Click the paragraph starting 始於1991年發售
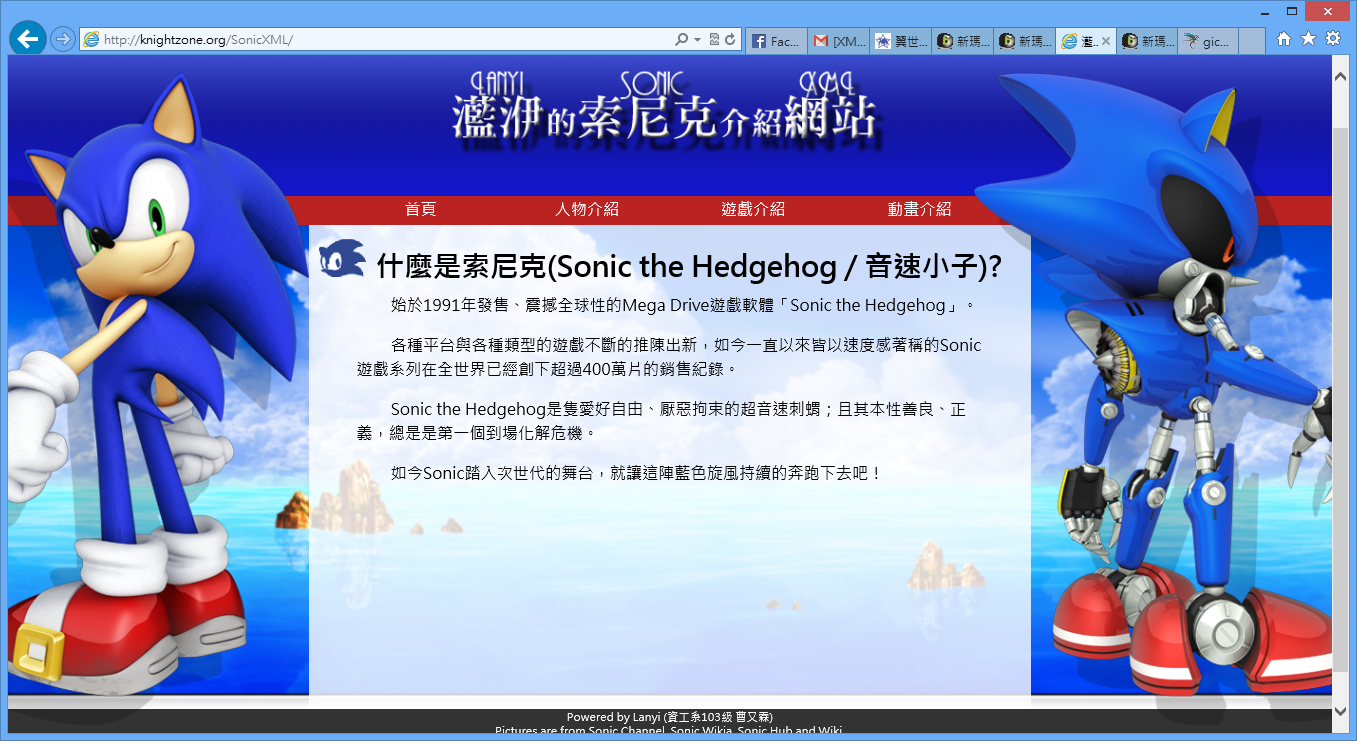1357x741 pixels. [682, 305]
